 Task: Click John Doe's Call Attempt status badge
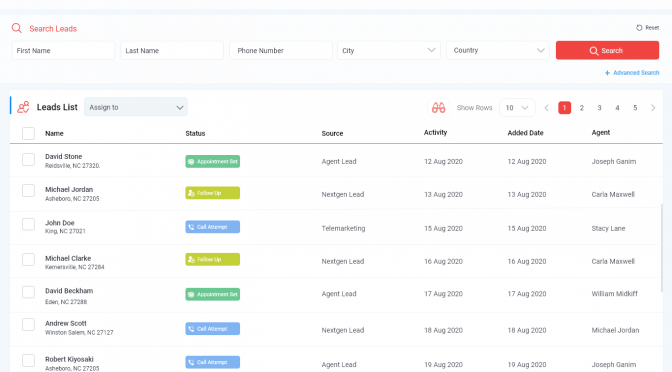click(213, 227)
